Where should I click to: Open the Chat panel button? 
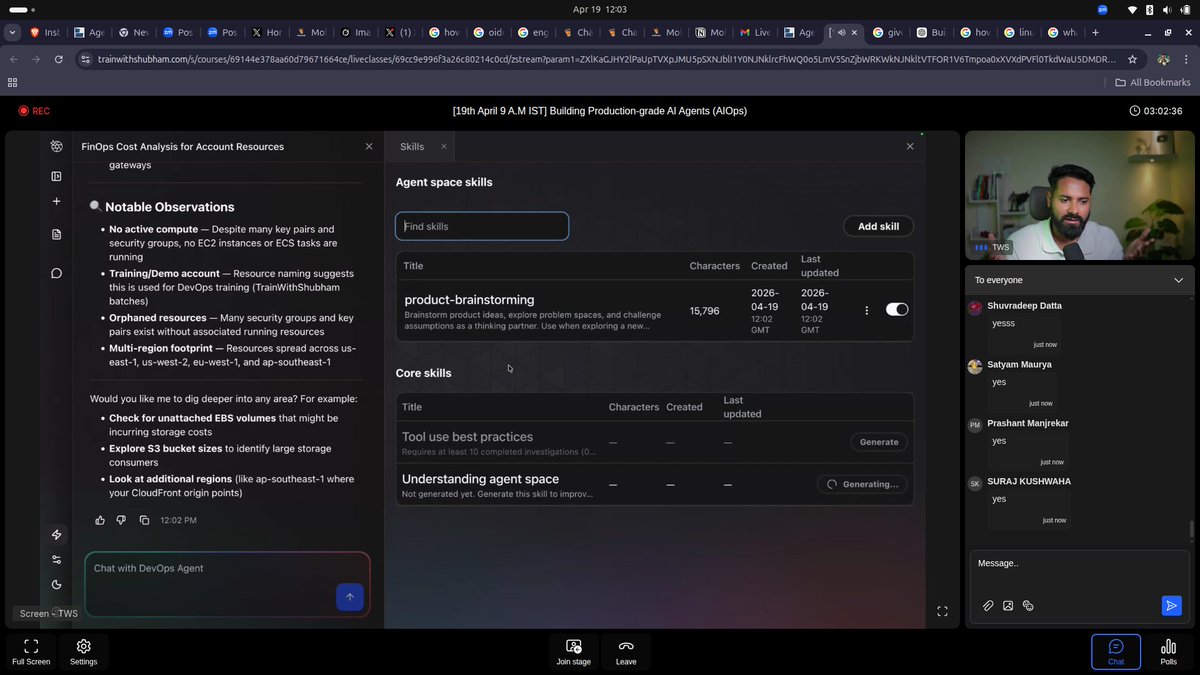(x=1116, y=652)
